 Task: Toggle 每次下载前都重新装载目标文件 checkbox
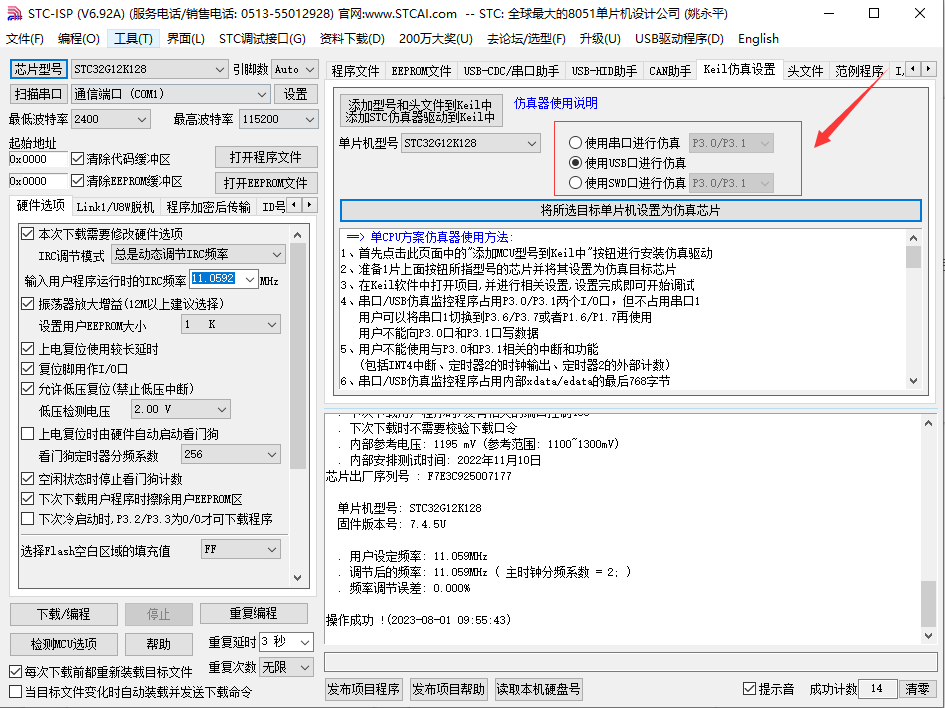(x=16, y=672)
